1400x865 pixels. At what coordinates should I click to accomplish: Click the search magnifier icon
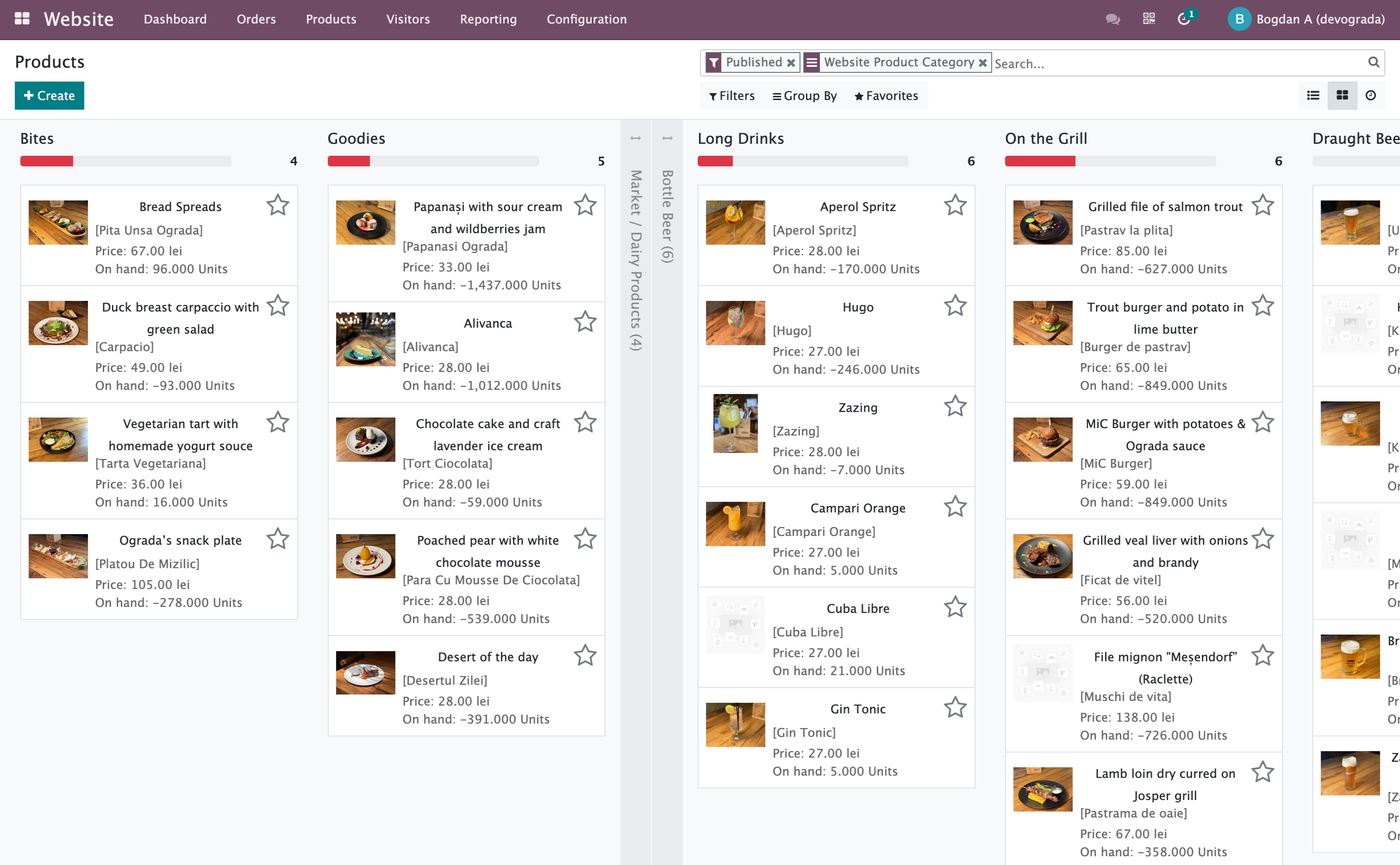pos(1374,62)
